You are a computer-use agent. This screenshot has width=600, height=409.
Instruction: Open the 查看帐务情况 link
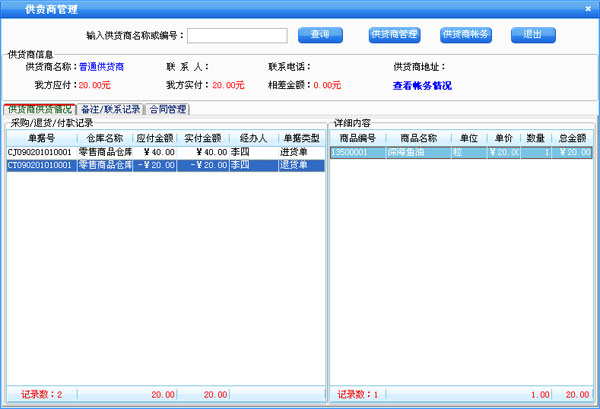[x=427, y=86]
